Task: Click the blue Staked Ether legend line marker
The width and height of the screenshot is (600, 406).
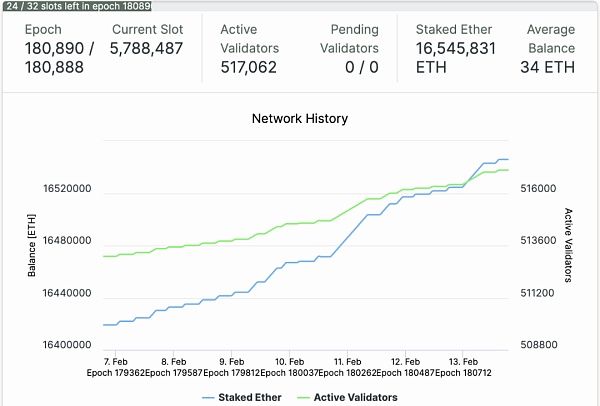Action: 207,397
